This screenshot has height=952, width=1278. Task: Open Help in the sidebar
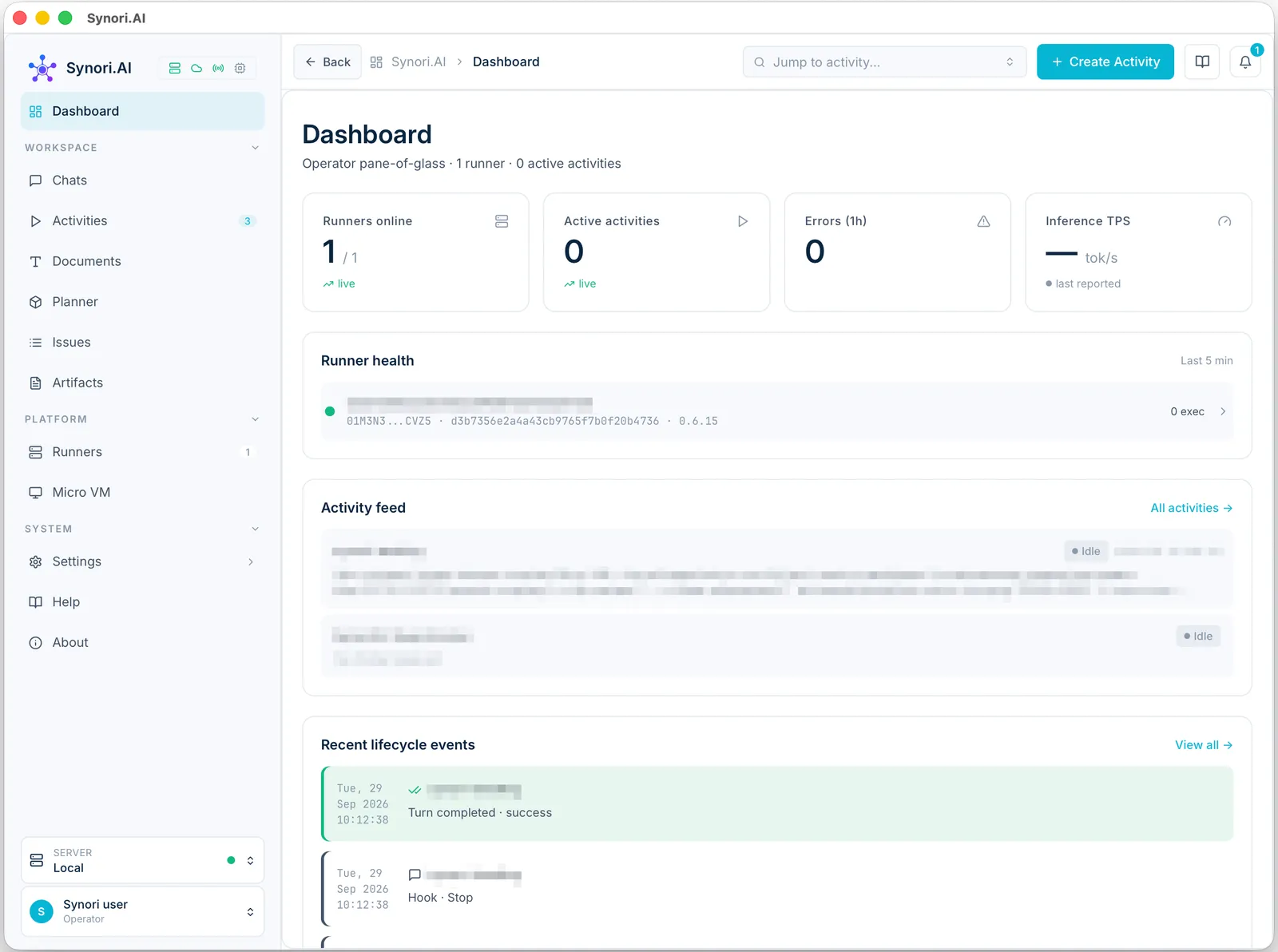click(143, 602)
